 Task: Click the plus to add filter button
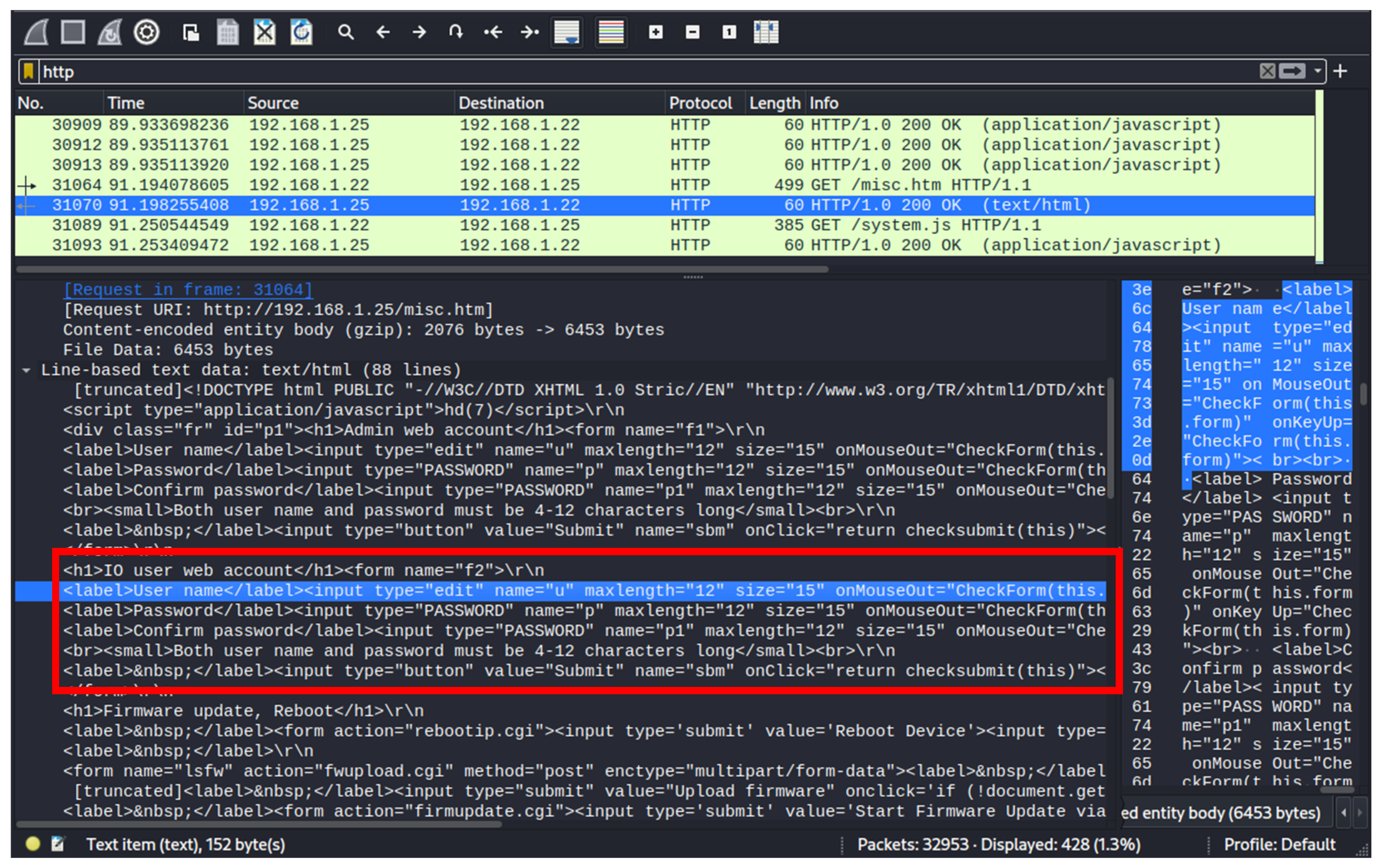pos(1340,72)
